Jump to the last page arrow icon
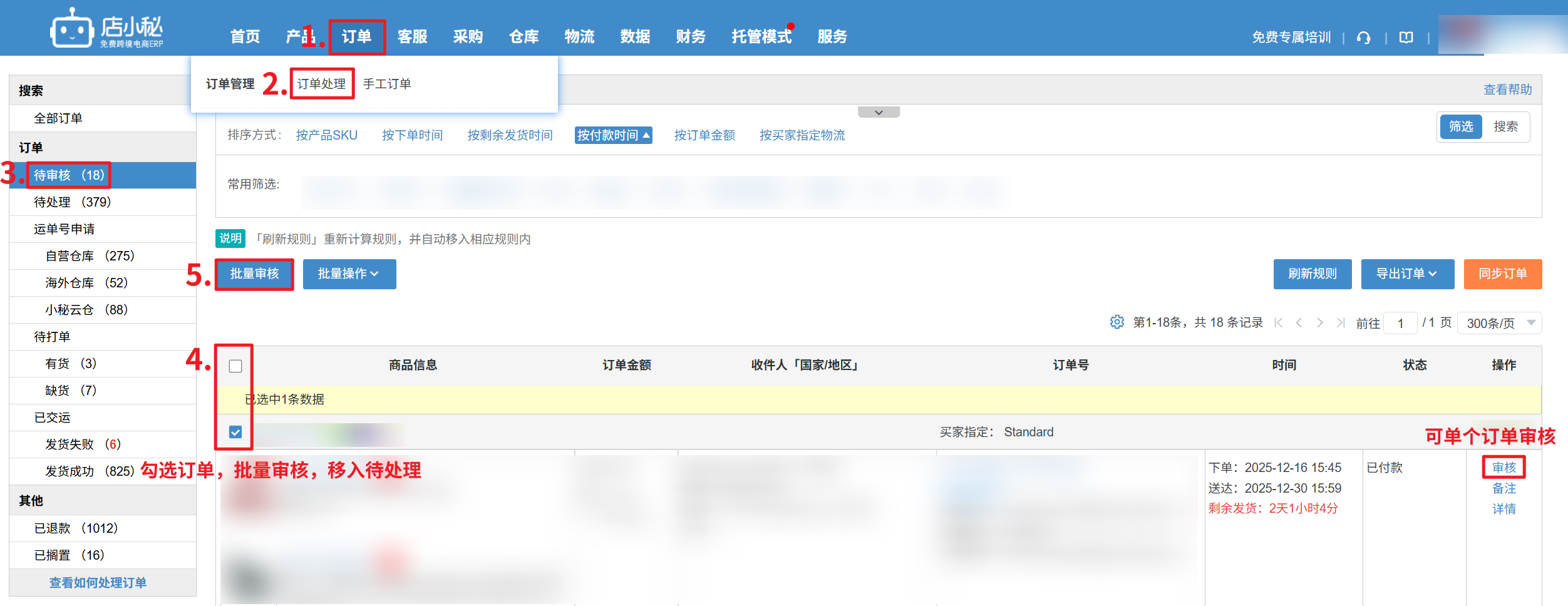The height and width of the screenshot is (606, 1568). pos(1341,322)
